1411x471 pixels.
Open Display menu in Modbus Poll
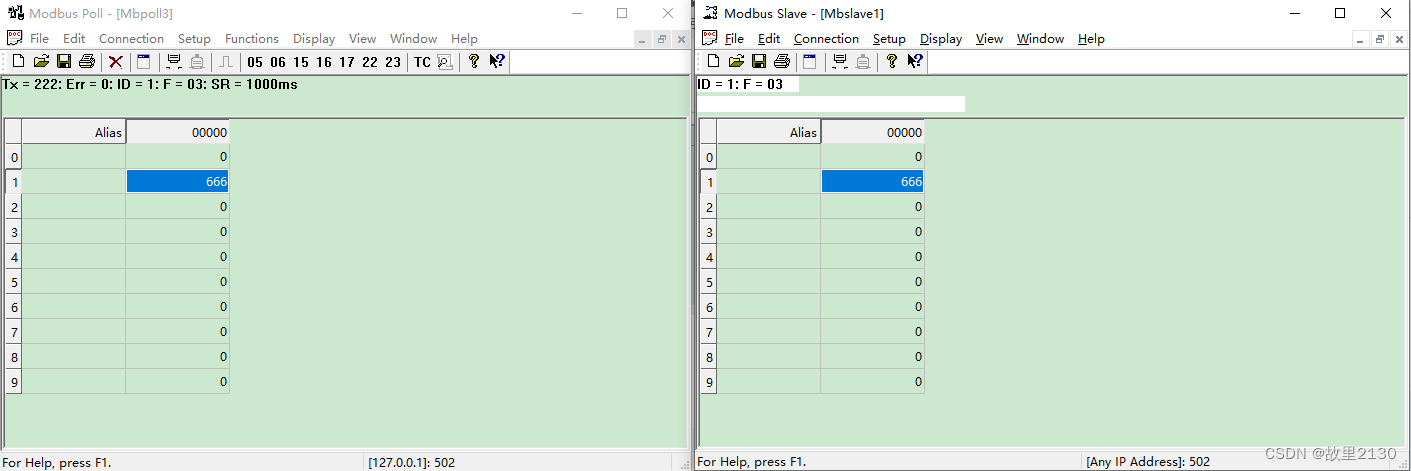pos(314,39)
